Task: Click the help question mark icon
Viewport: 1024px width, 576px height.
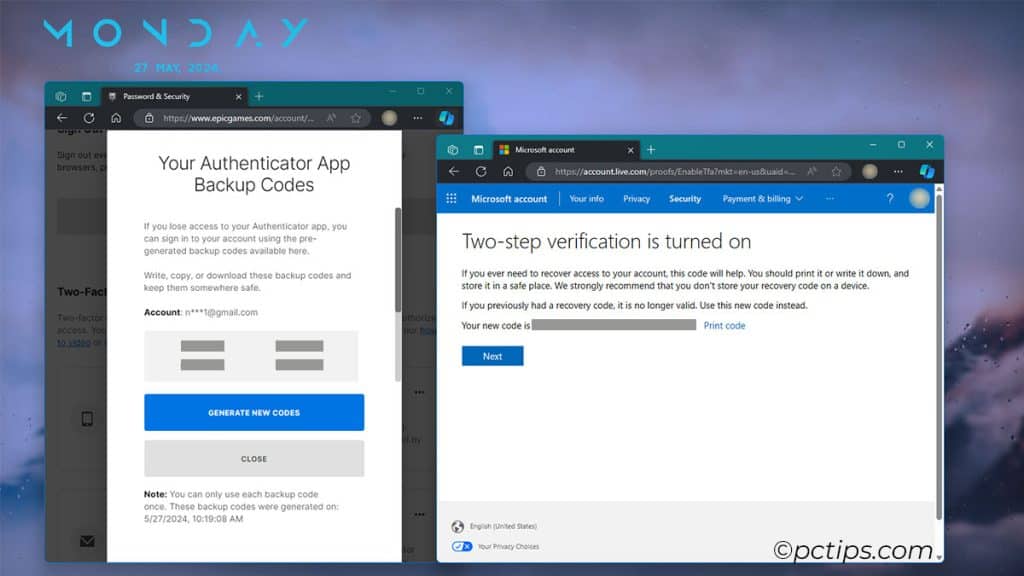Action: point(889,198)
